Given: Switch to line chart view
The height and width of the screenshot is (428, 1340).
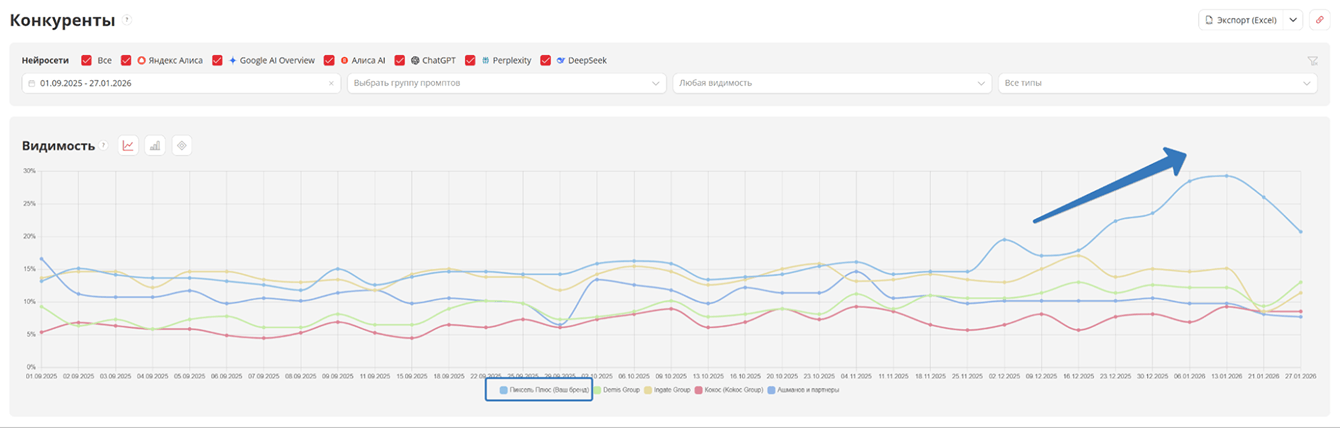Looking at the screenshot, I should (128, 146).
